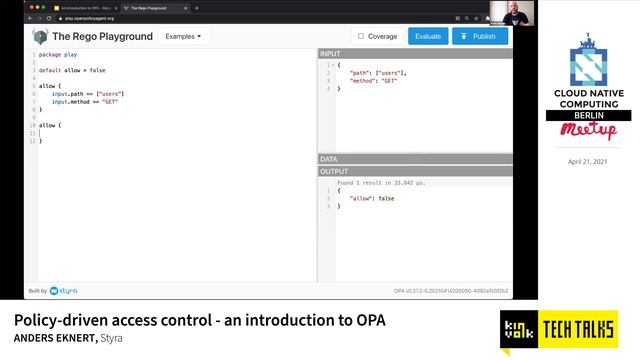This screenshot has width=640, height=360.
Task: Click the padlock icon in address bar
Action: coord(60,18)
